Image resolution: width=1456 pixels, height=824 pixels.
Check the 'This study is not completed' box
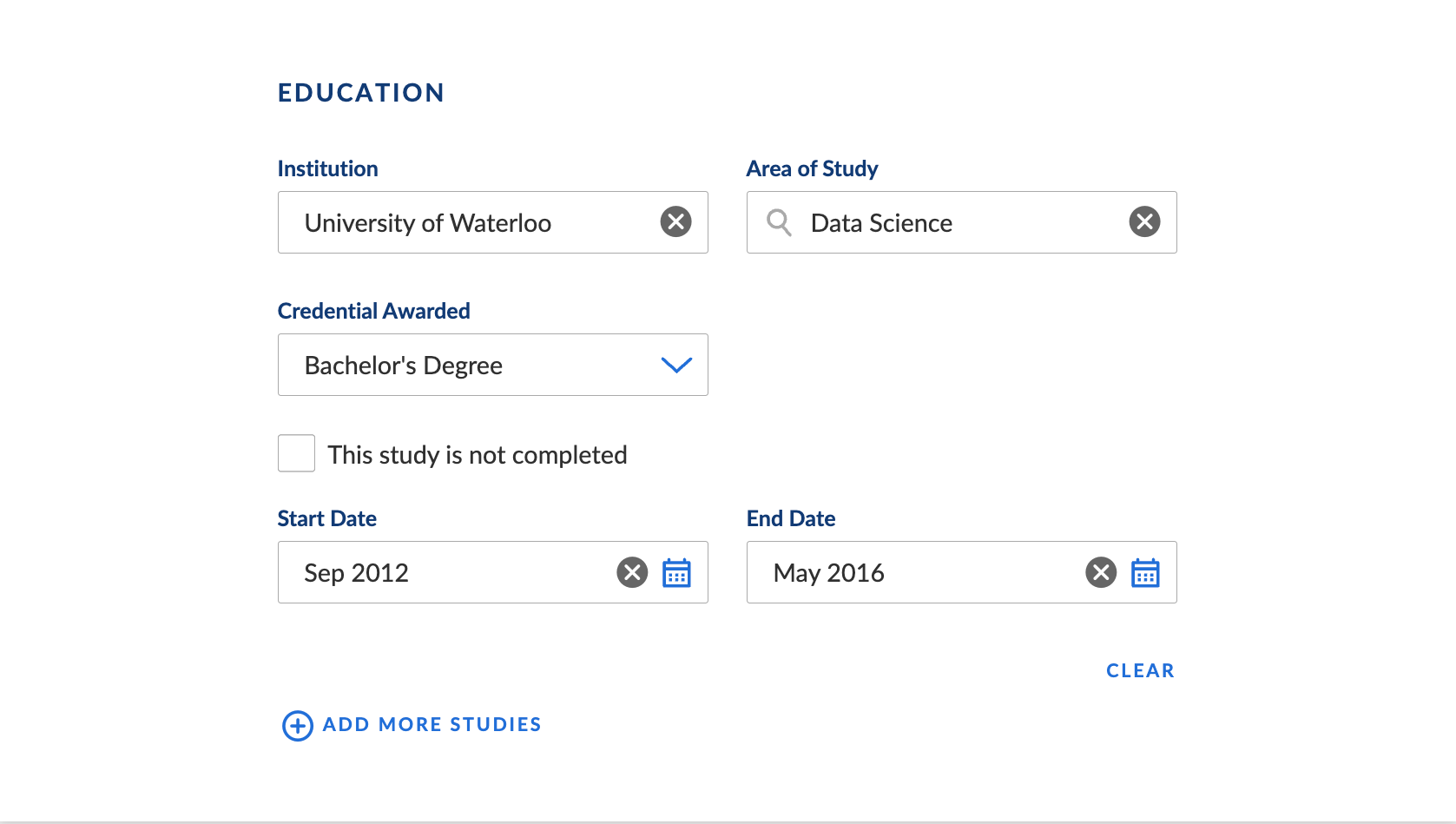[296, 453]
